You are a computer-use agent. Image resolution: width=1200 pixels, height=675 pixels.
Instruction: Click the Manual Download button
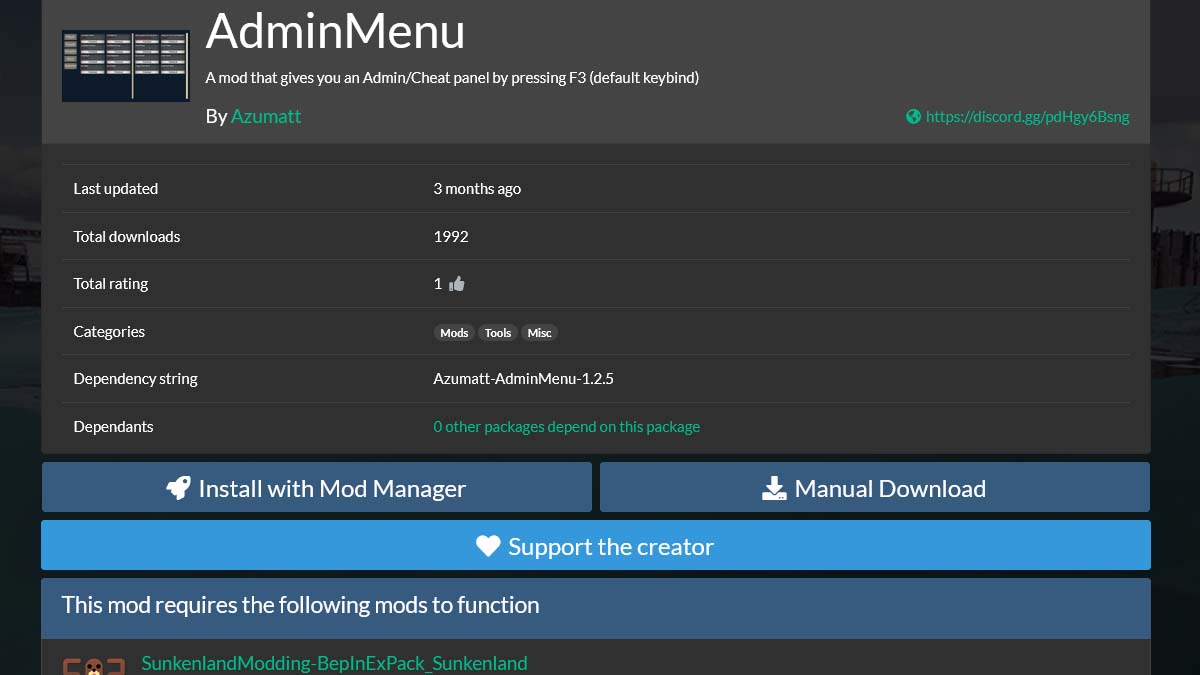click(x=874, y=488)
